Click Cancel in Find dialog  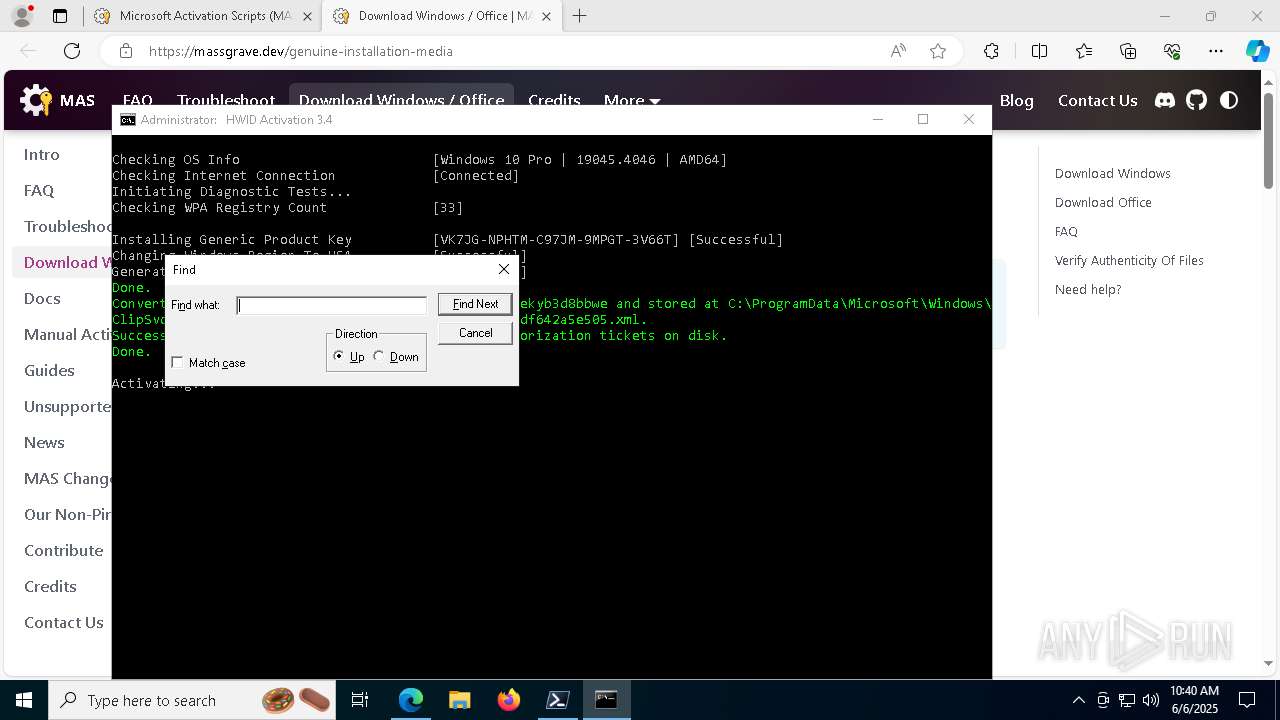475,333
